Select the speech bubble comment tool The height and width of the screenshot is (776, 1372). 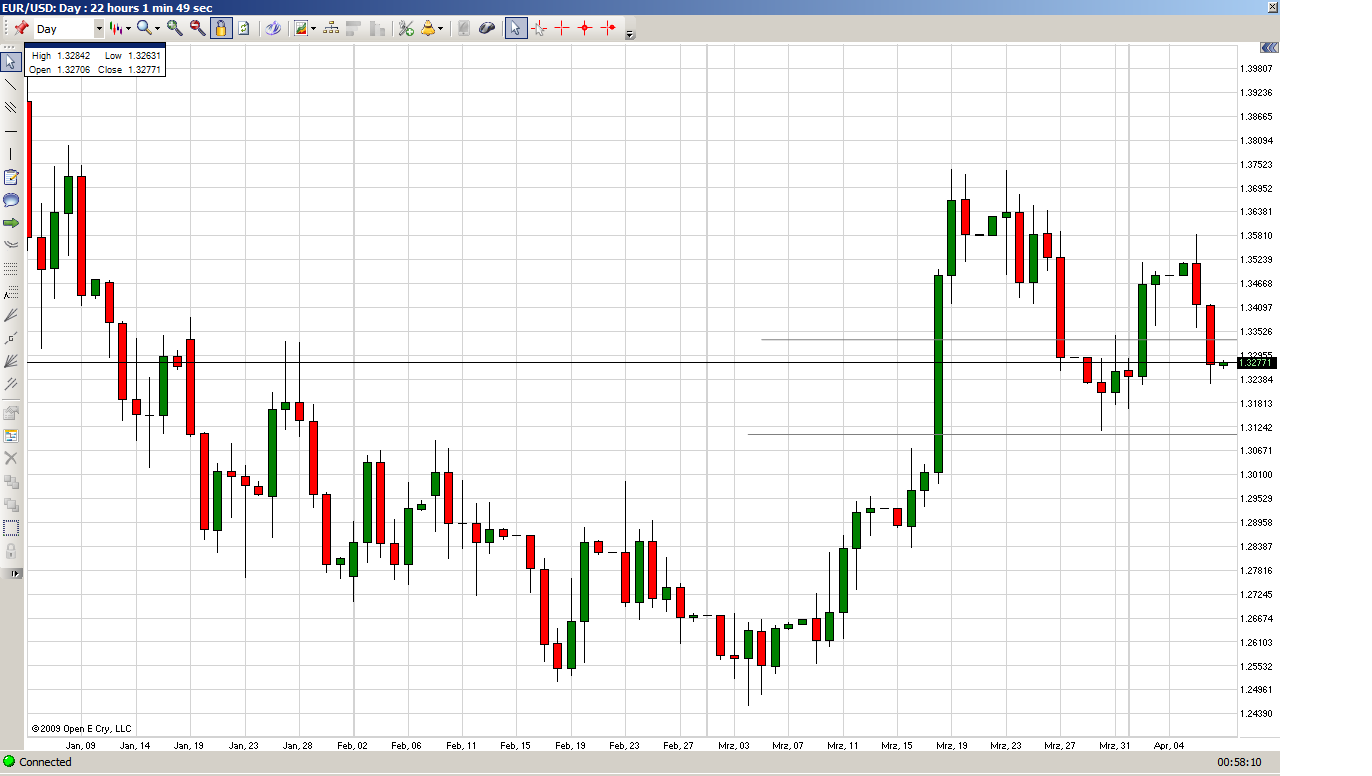[x=11, y=200]
